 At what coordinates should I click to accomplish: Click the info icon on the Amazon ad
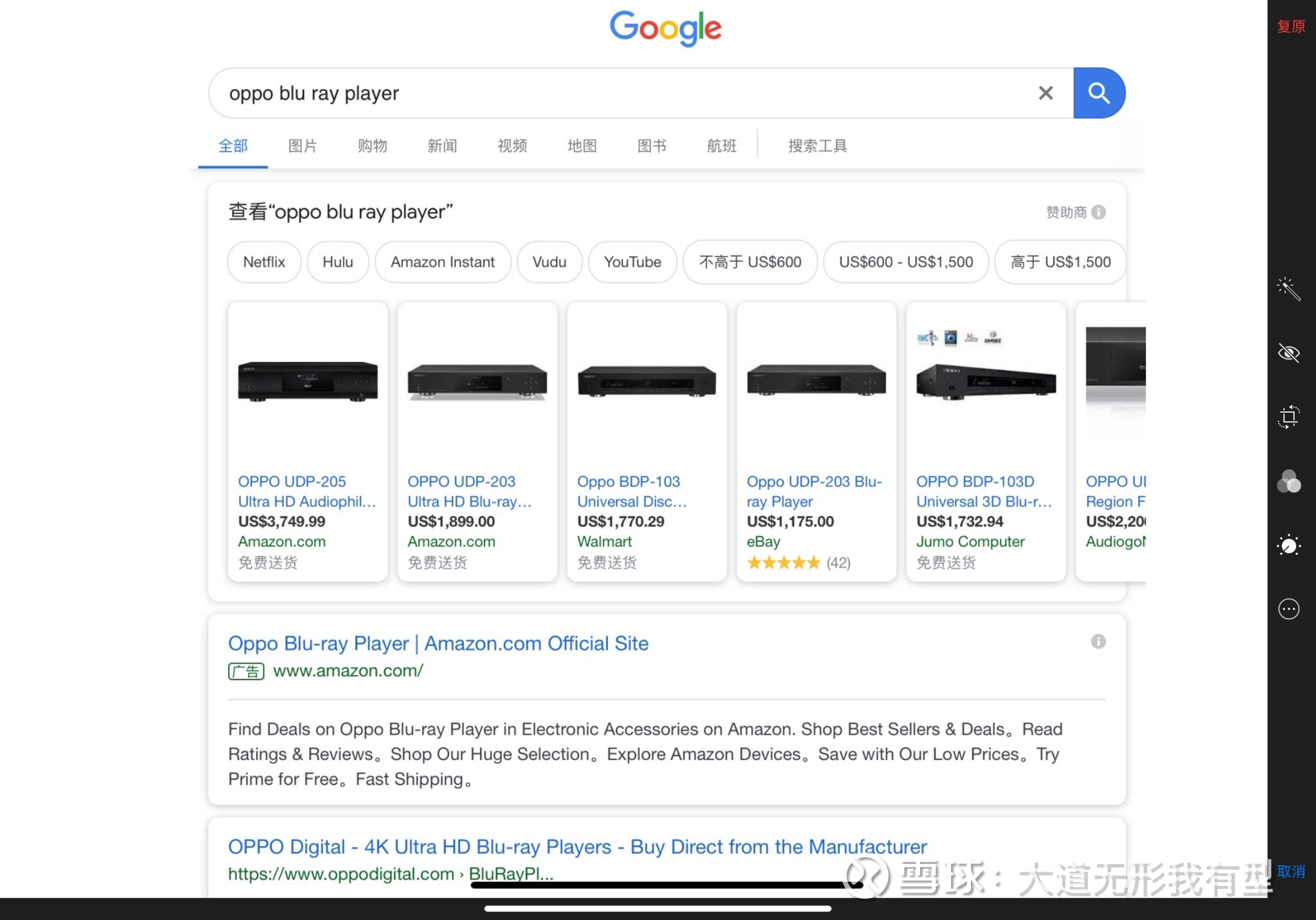1098,642
